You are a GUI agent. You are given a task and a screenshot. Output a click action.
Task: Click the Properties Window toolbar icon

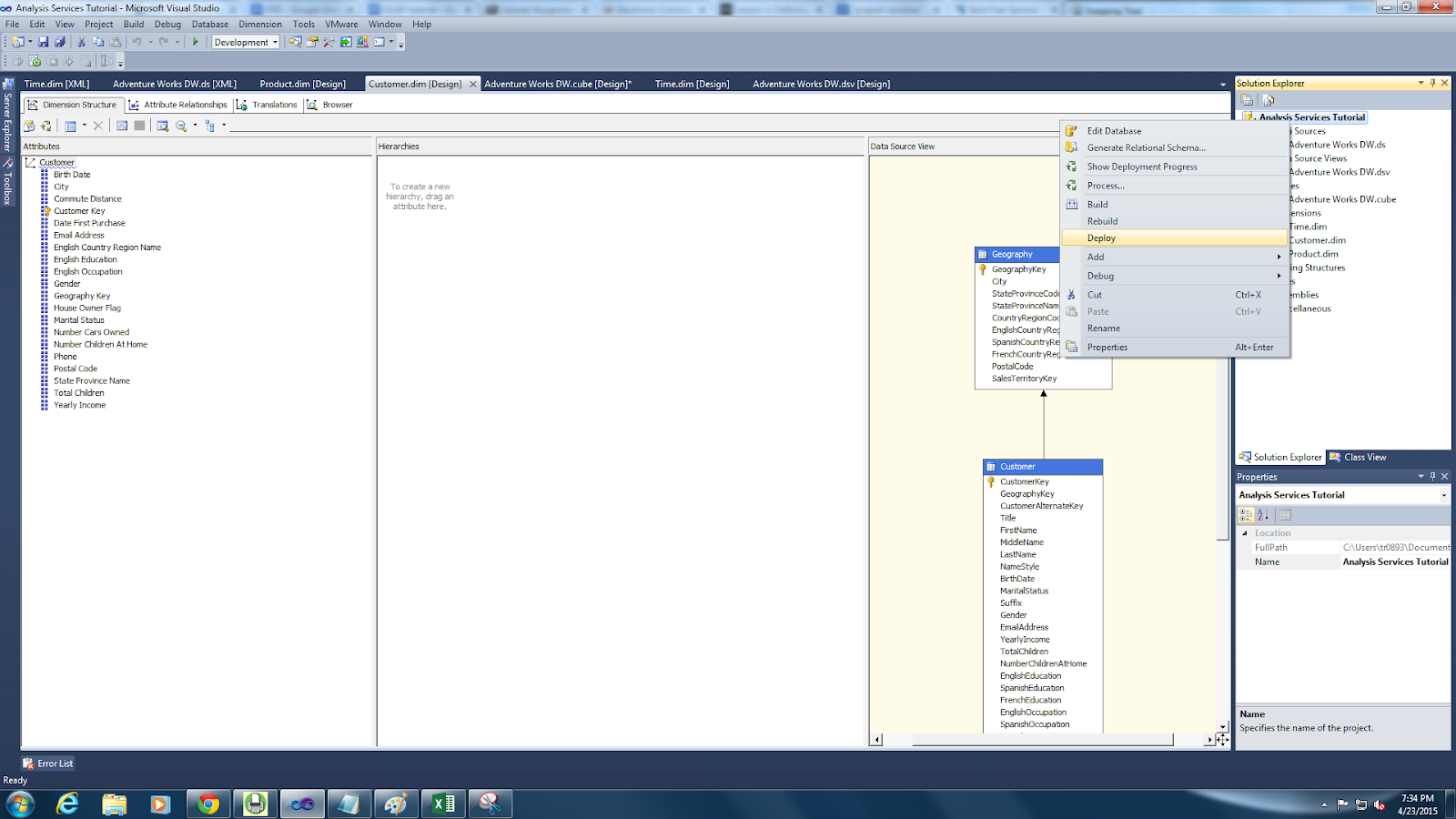pos(312,42)
